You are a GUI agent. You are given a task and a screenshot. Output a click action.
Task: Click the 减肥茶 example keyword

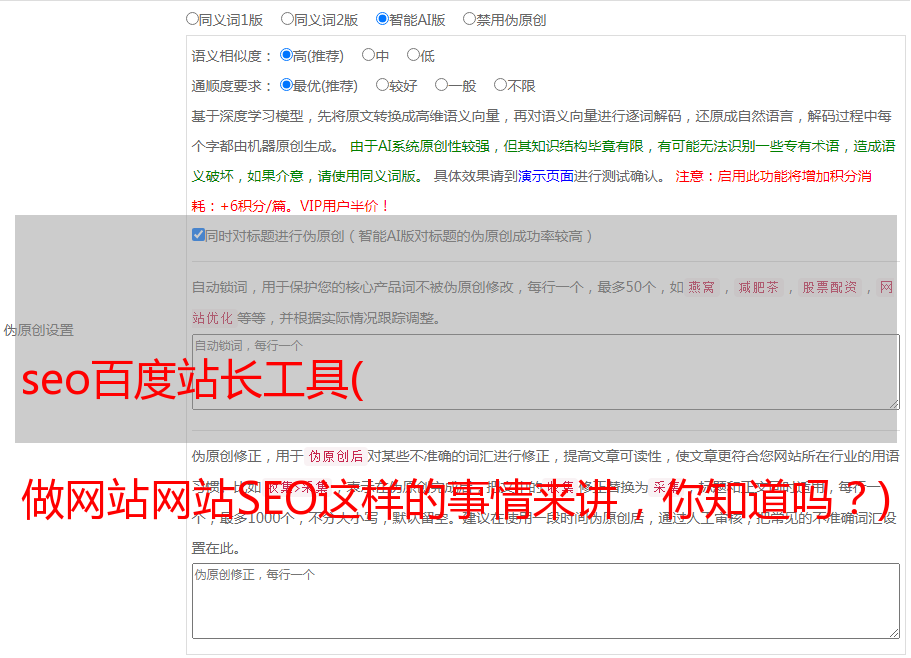click(x=759, y=287)
